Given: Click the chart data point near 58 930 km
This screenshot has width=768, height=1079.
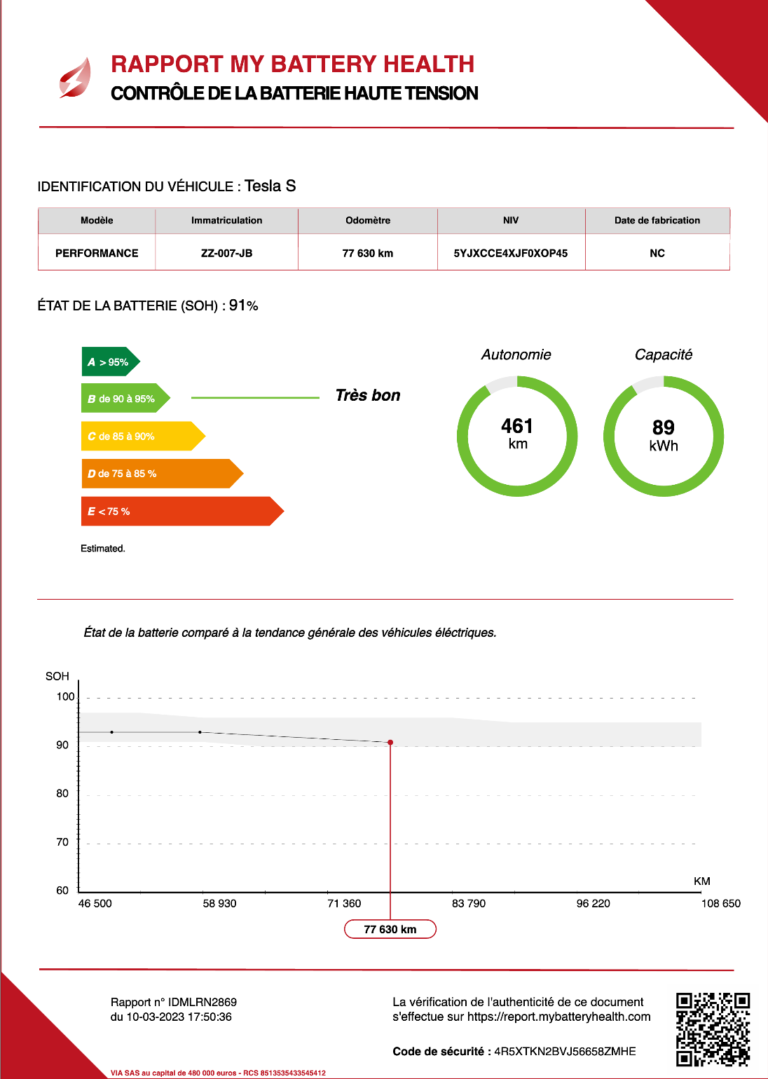Looking at the screenshot, I should [x=200, y=732].
